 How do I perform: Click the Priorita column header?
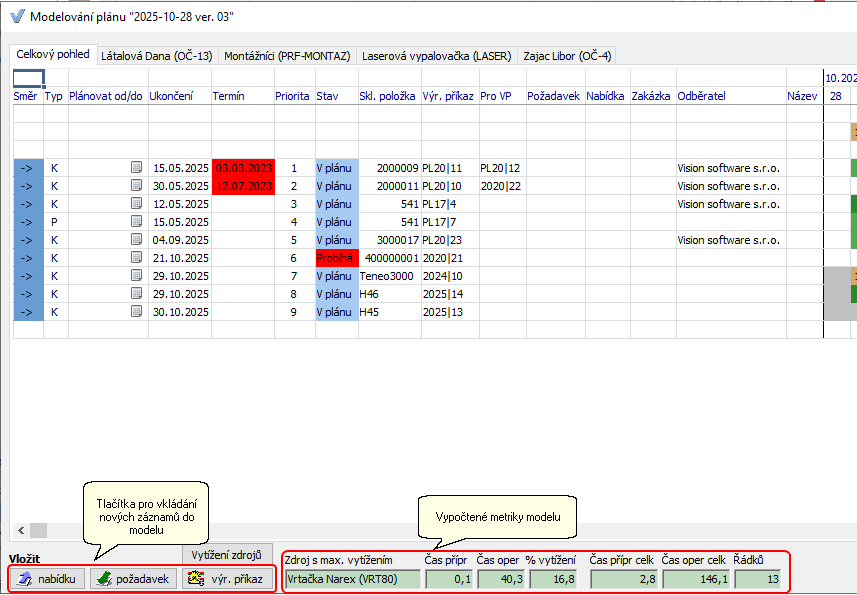click(x=292, y=96)
